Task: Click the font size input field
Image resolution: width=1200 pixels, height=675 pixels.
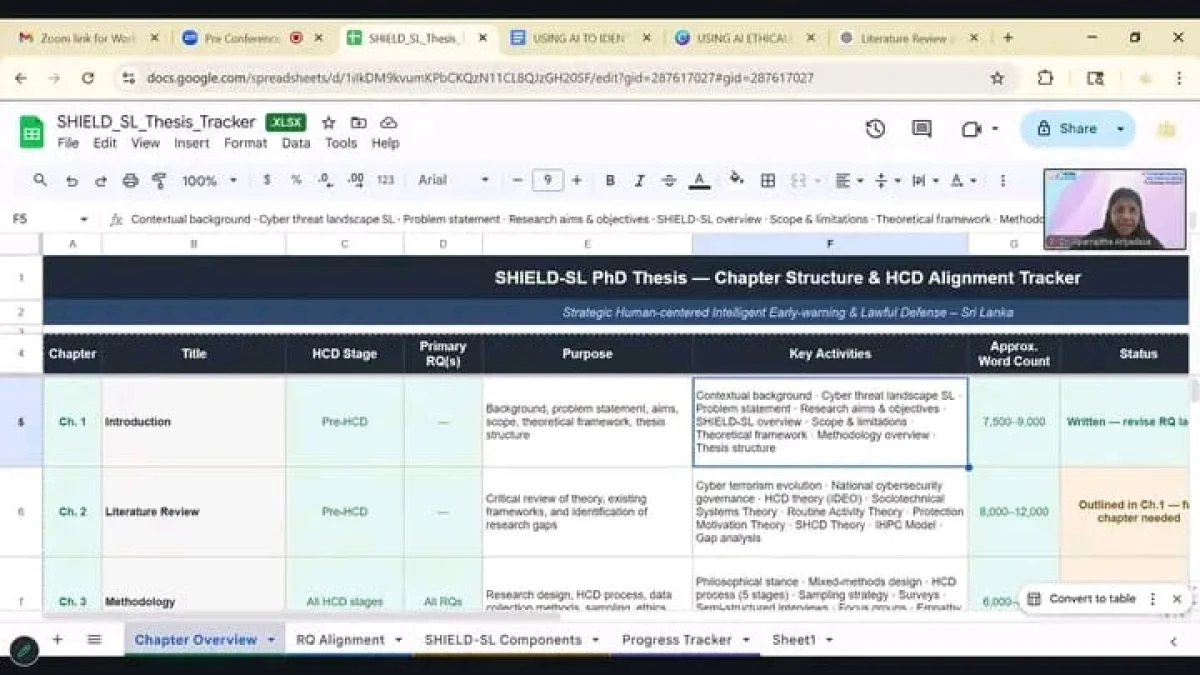Action: pos(547,181)
